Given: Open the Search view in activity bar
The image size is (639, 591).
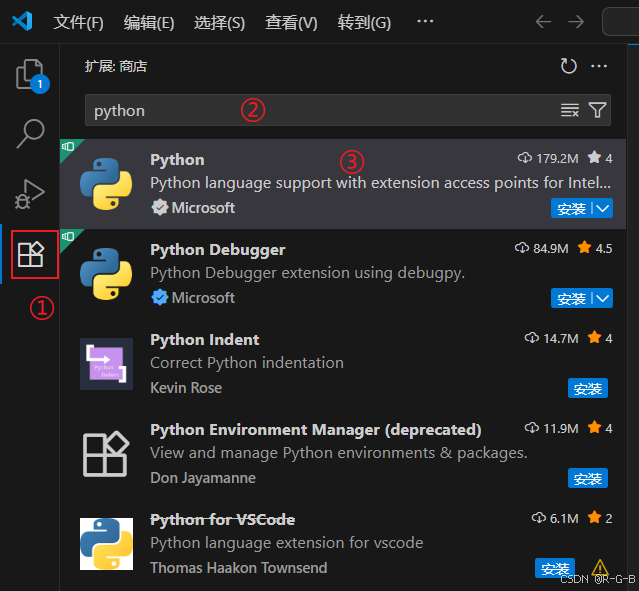Looking at the screenshot, I should click(x=30, y=134).
